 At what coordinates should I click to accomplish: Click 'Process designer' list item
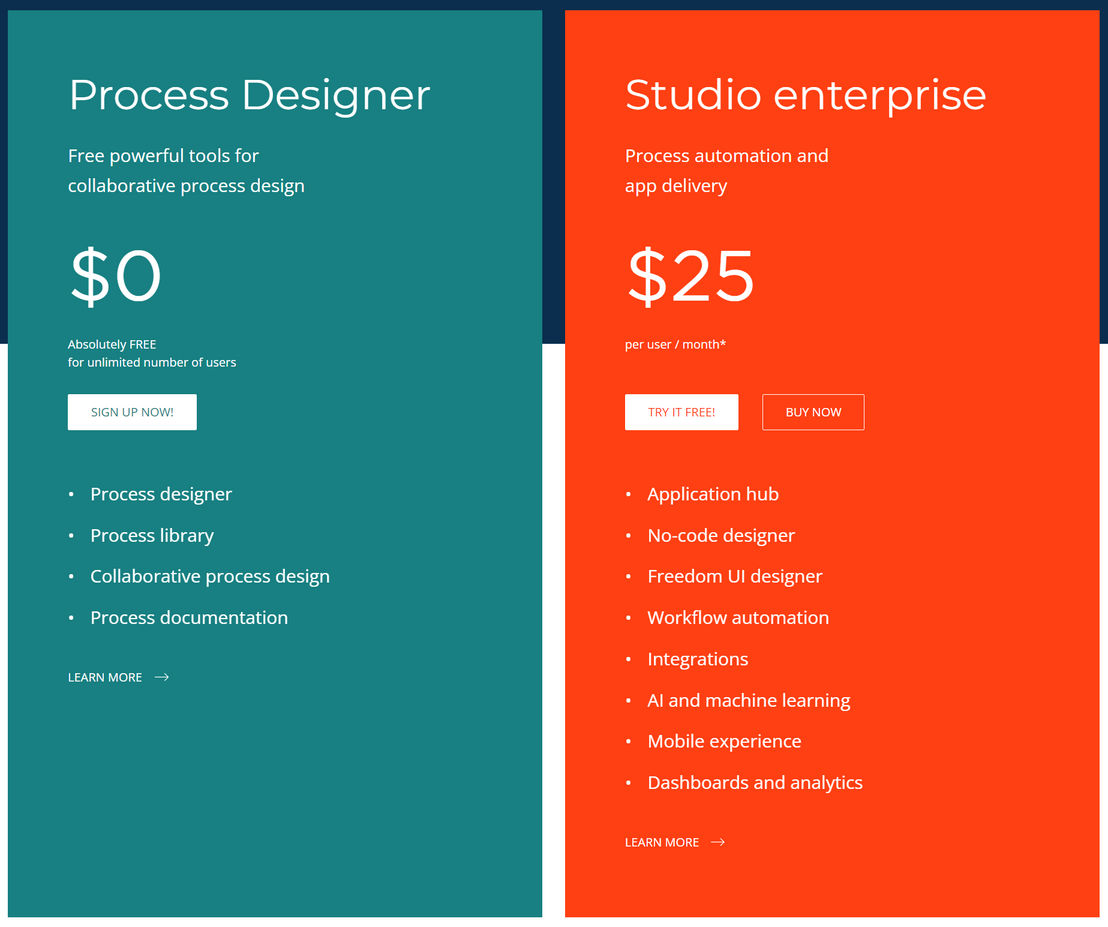pos(161,495)
